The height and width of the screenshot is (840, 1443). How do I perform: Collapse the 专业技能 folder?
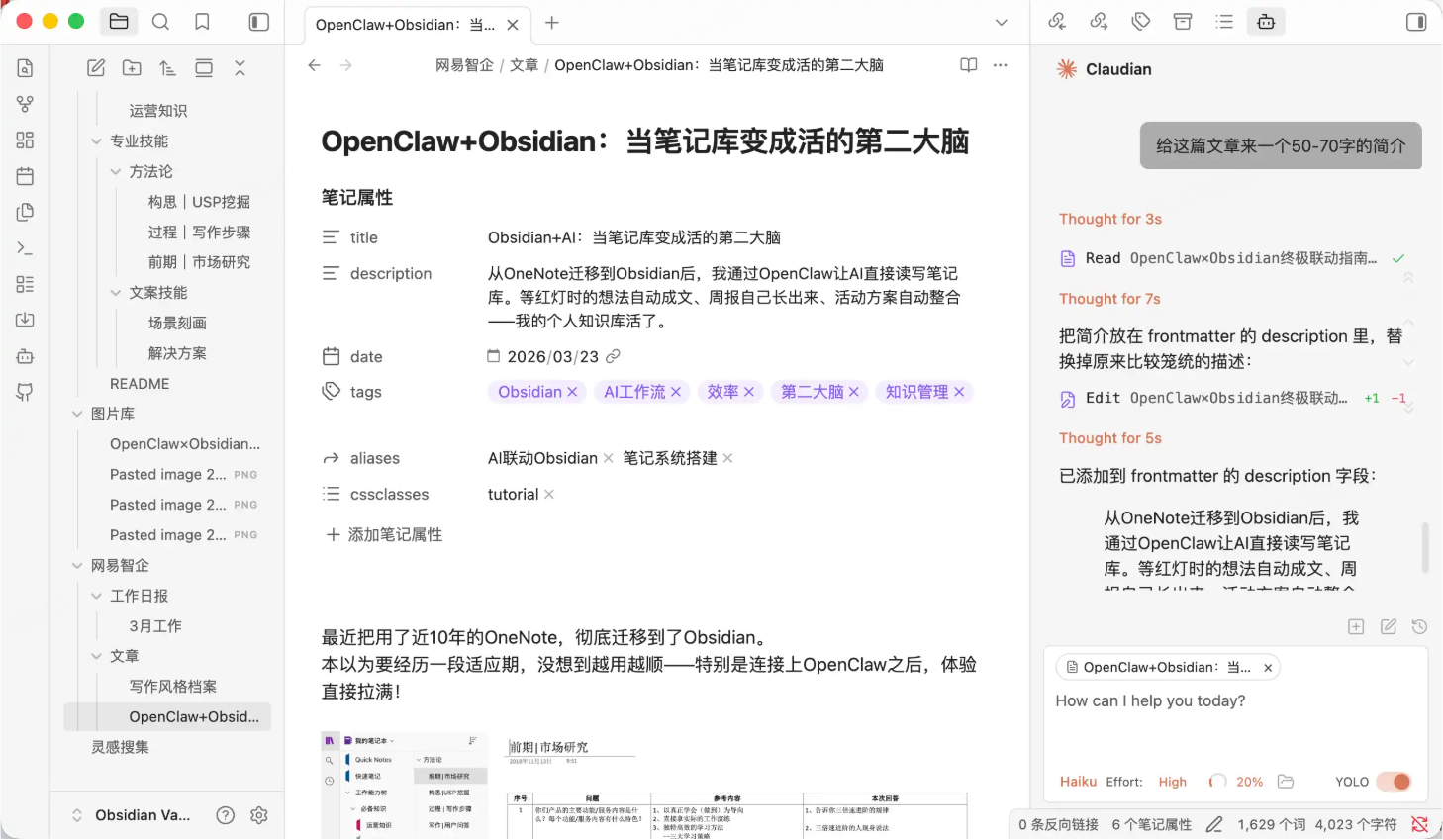(x=97, y=141)
